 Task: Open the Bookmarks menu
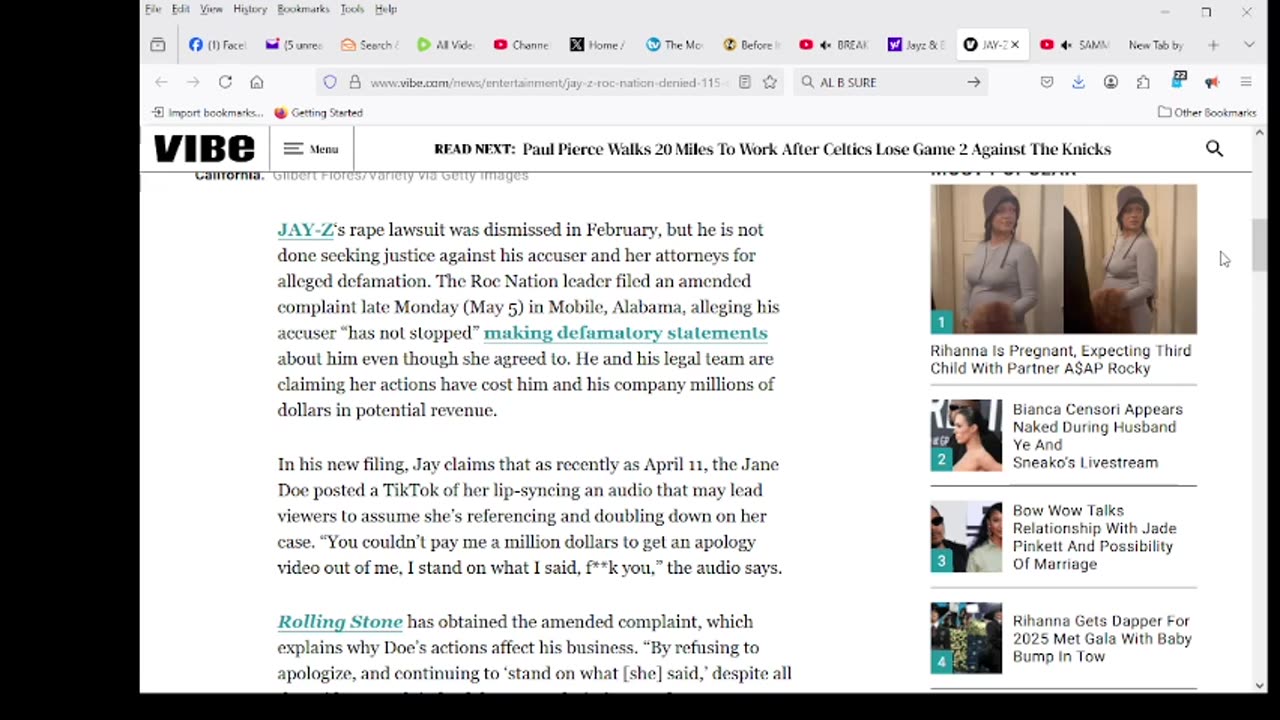pyautogui.click(x=303, y=9)
